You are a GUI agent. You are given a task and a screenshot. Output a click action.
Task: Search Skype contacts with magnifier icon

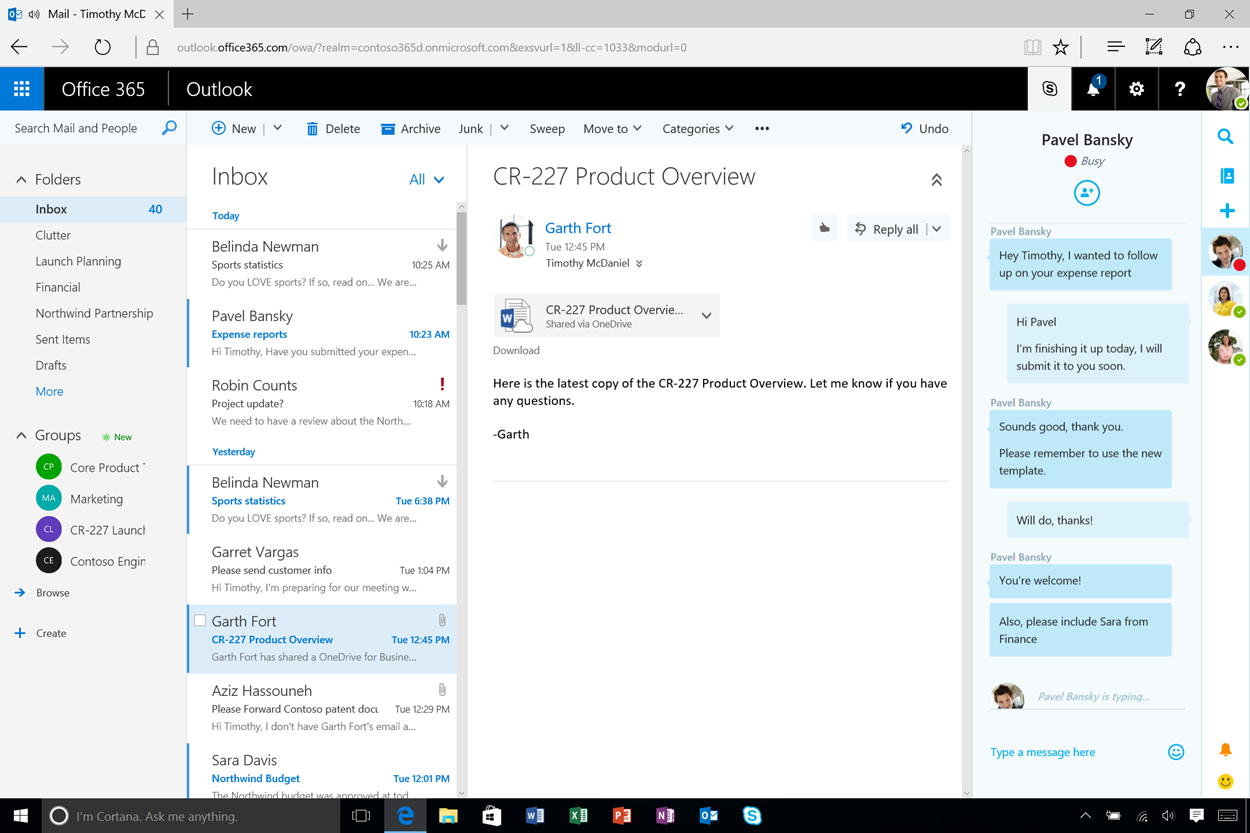[1226, 136]
